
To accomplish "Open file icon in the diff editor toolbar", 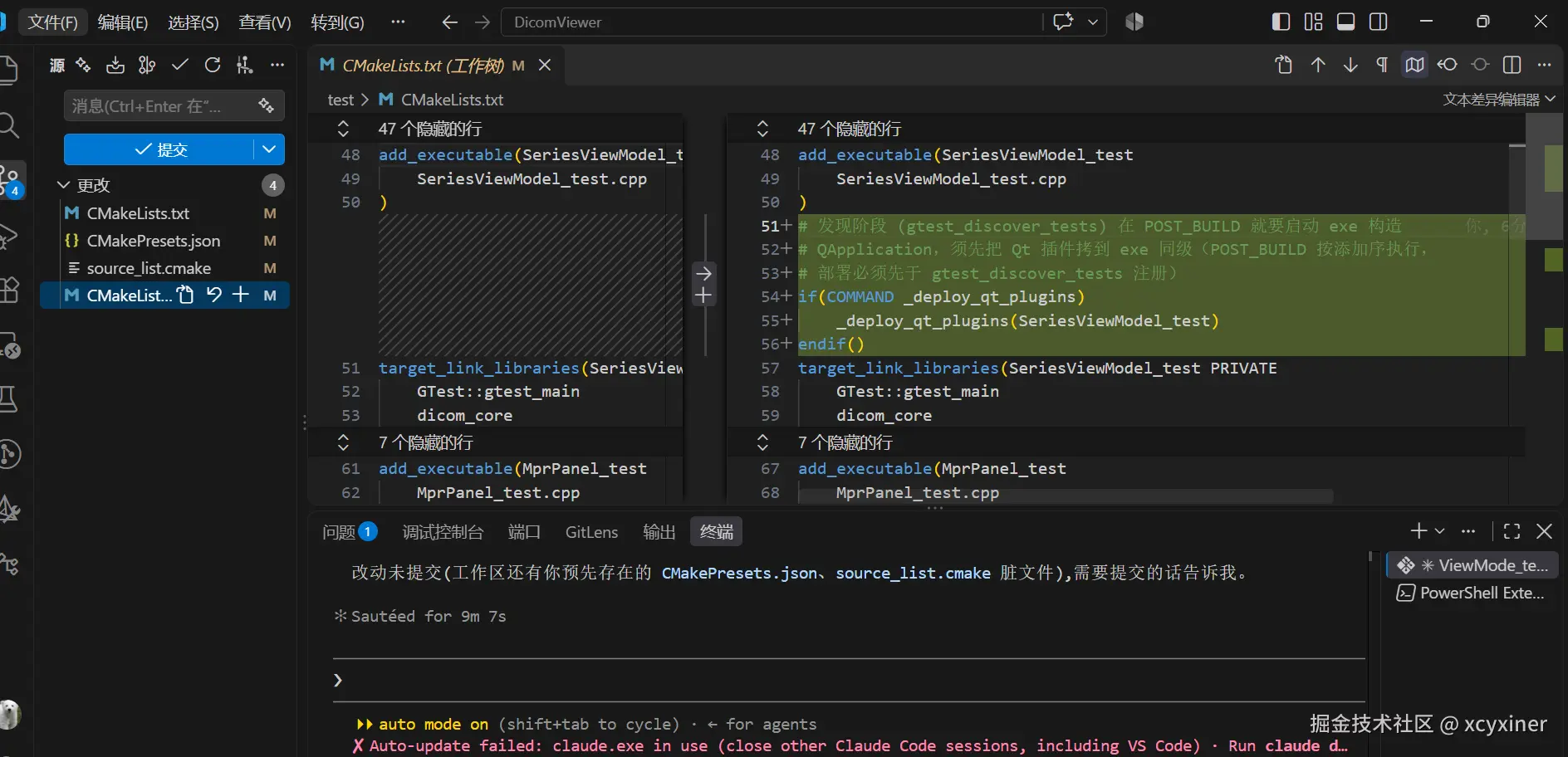I will [1284, 65].
